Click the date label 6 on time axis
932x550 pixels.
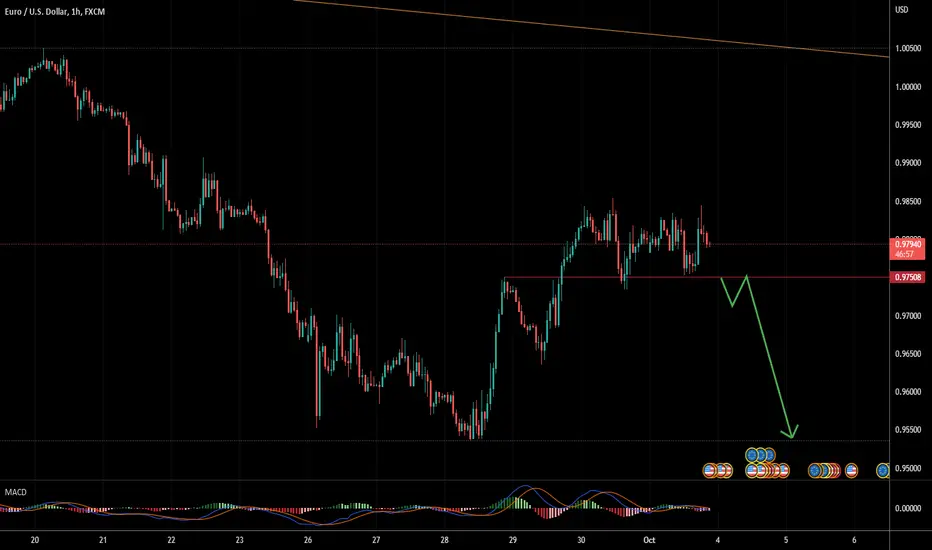(x=854, y=540)
